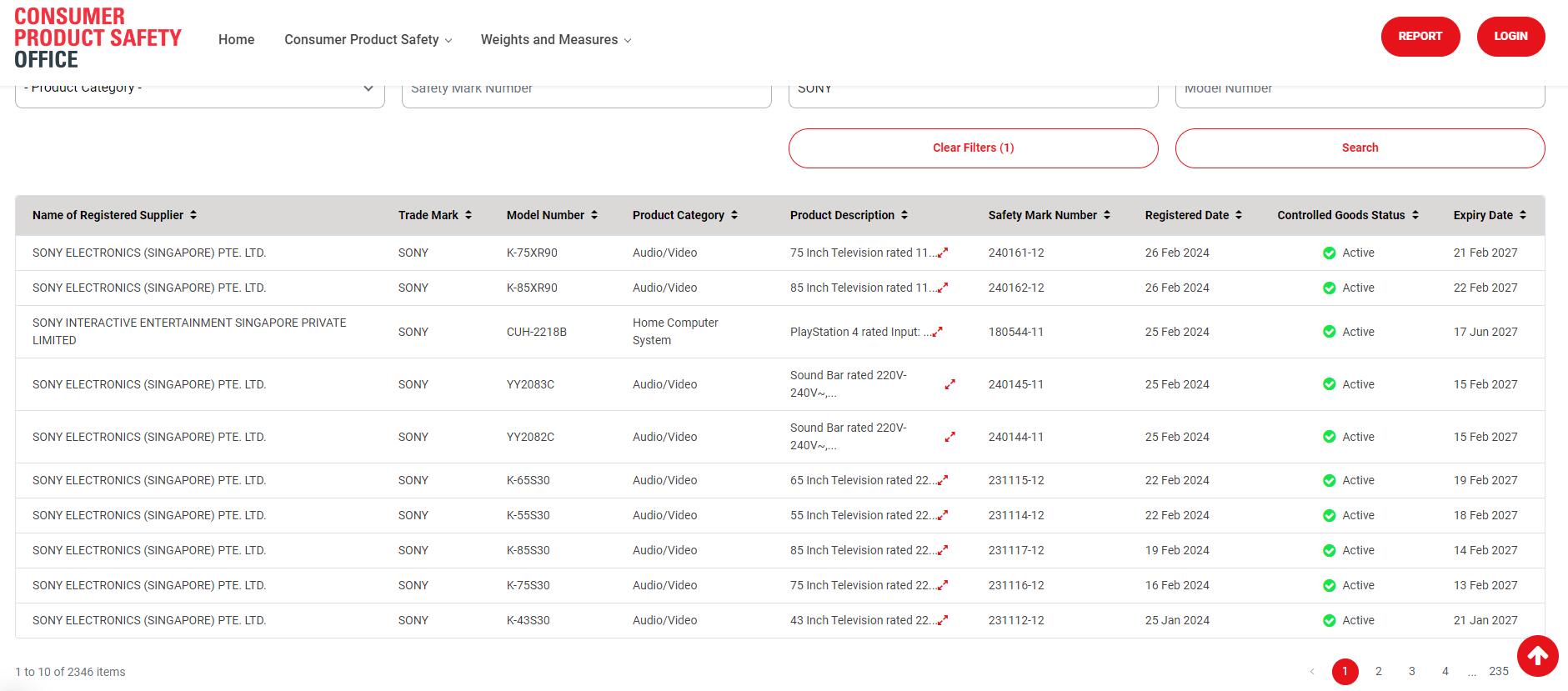Click the Consumer Product Safety Office logo
This screenshot has height=691, width=1568.
point(98,38)
